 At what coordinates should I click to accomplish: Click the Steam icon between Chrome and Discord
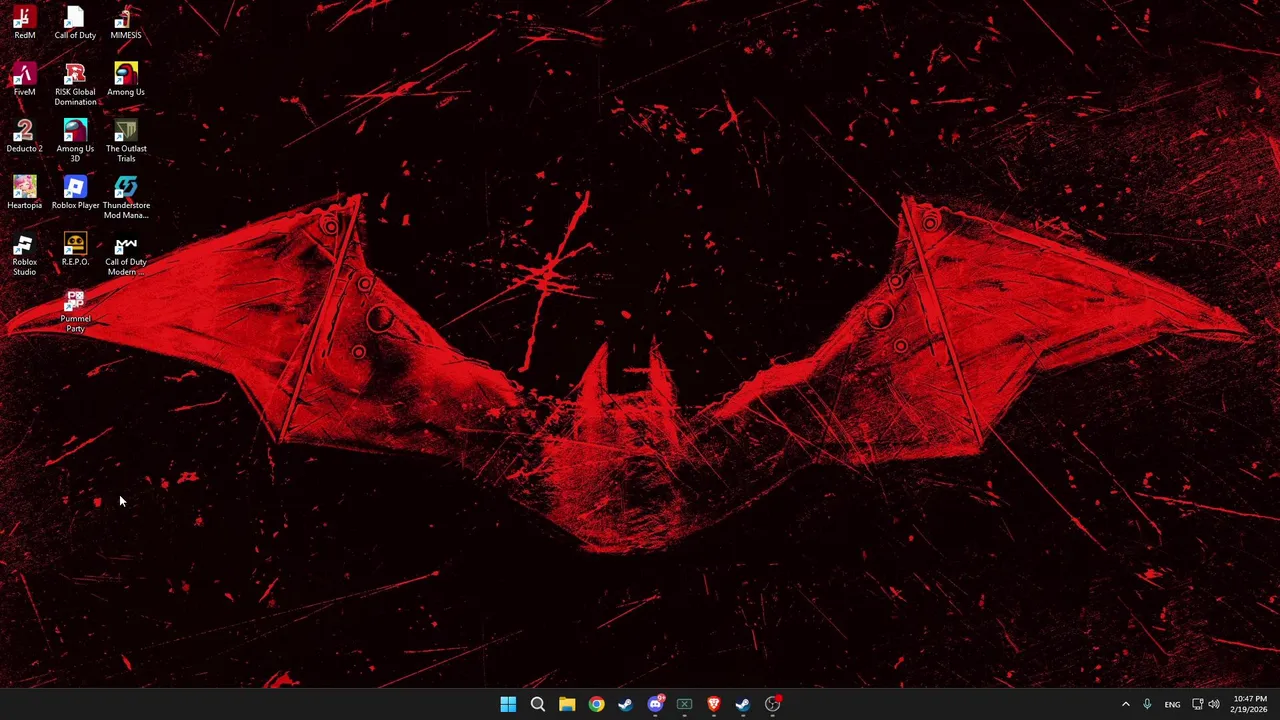point(625,704)
